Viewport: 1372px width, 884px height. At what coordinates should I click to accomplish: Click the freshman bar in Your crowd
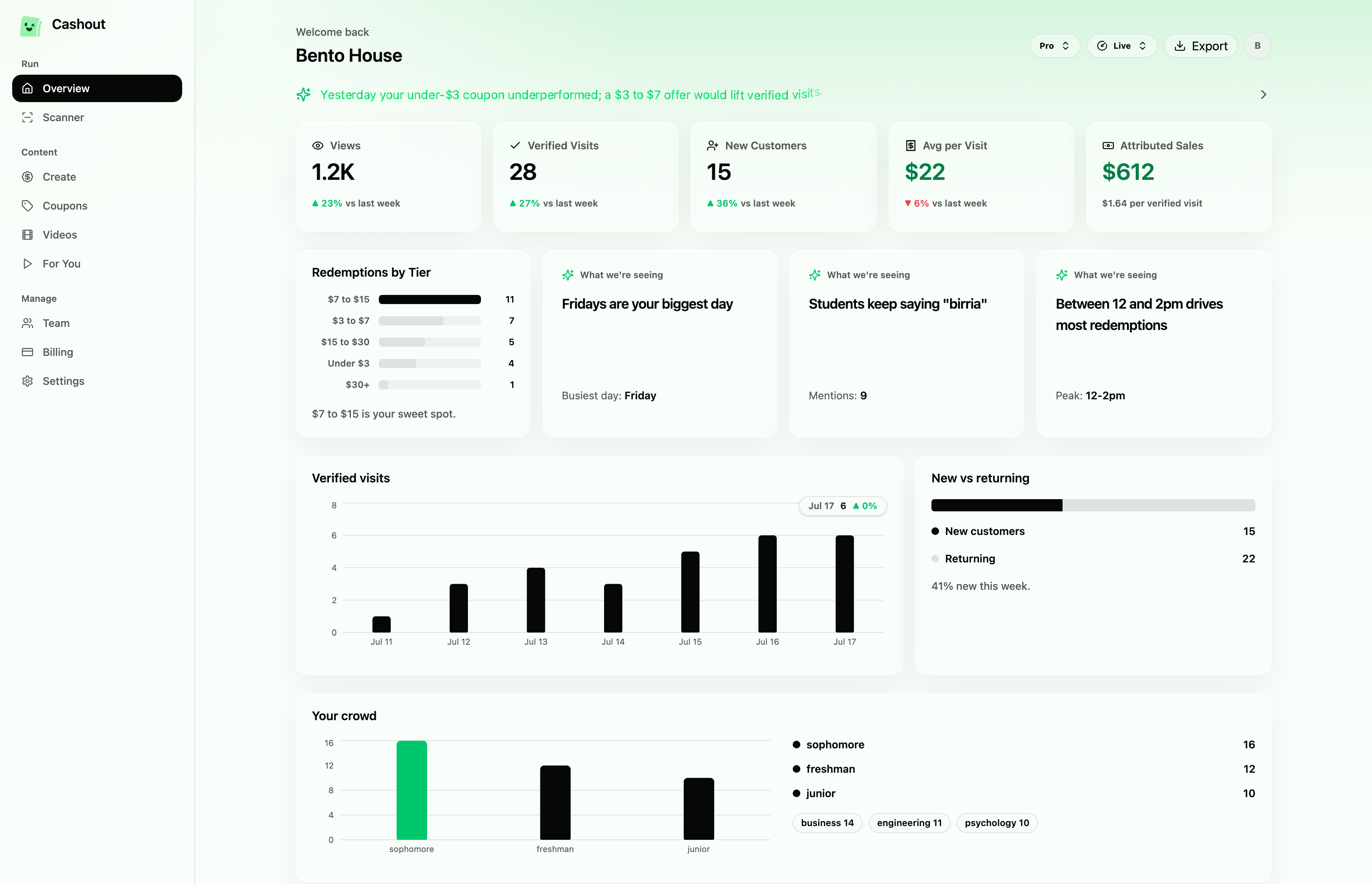pyautogui.click(x=555, y=802)
